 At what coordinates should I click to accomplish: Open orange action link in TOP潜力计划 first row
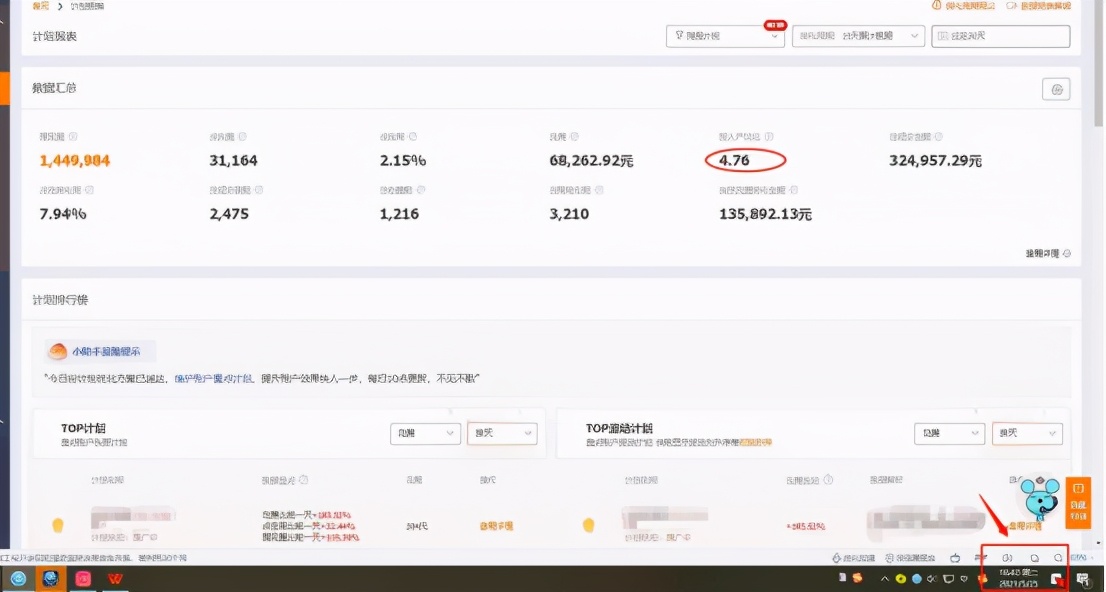[1024, 526]
